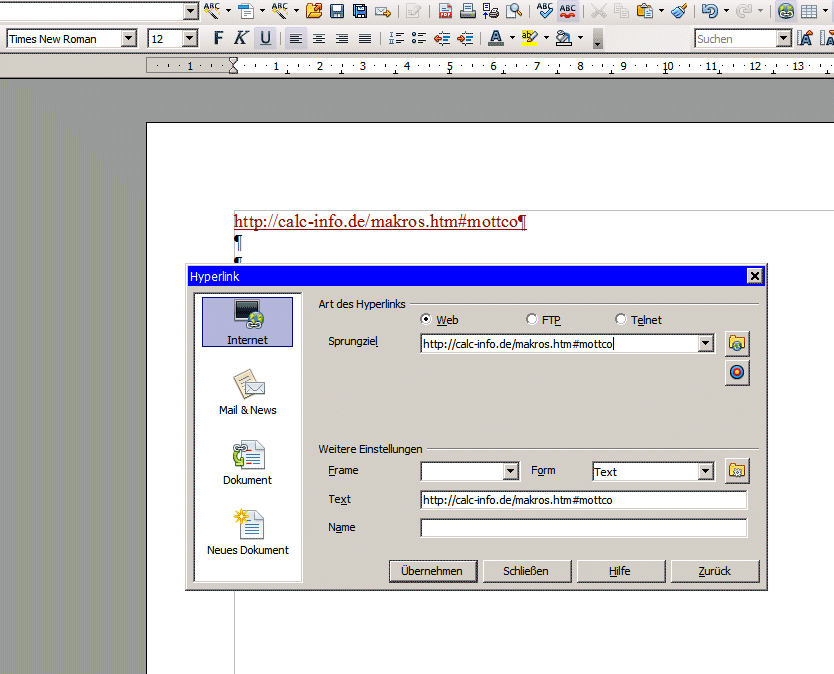
Task: Click the save document icon
Action: pos(337,11)
